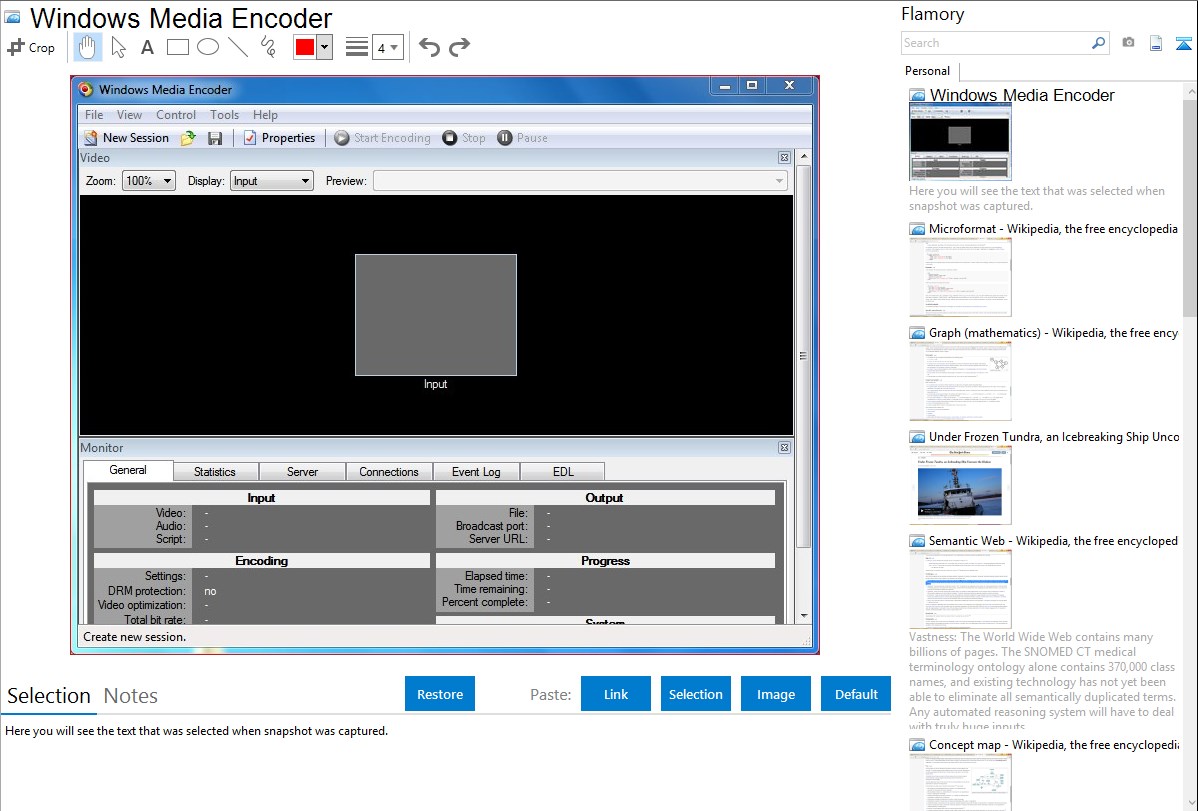Image resolution: width=1198 pixels, height=811 pixels.
Task: Open the Control menu in the encoder screenshot
Action: tap(176, 115)
